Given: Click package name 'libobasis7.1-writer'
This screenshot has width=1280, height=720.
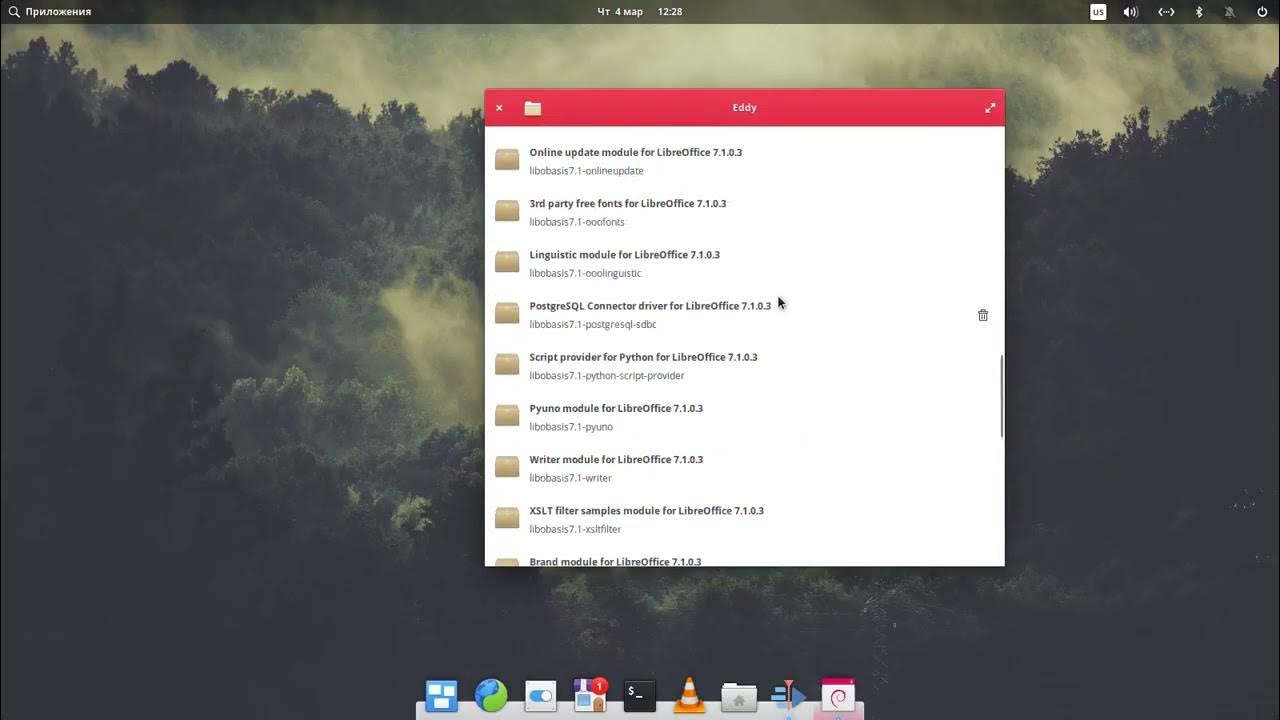Looking at the screenshot, I should pyautogui.click(x=570, y=478).
